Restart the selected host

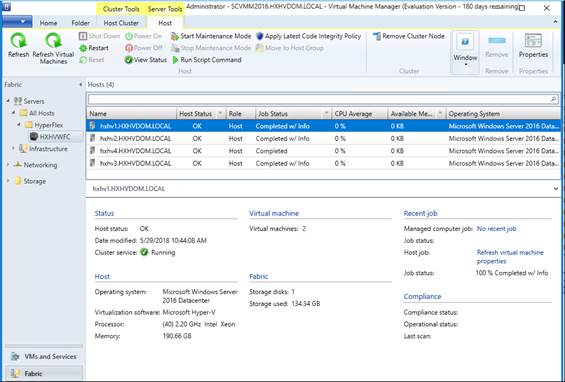click(x=94, y=48)
